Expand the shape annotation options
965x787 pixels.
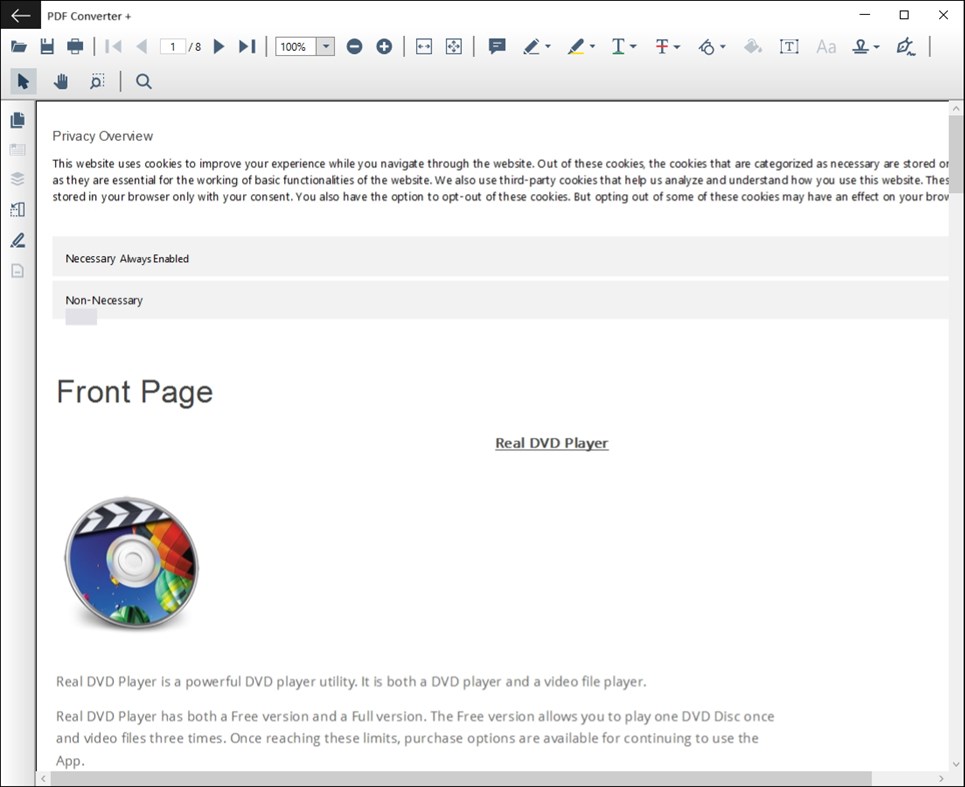[x=723, y=46]
